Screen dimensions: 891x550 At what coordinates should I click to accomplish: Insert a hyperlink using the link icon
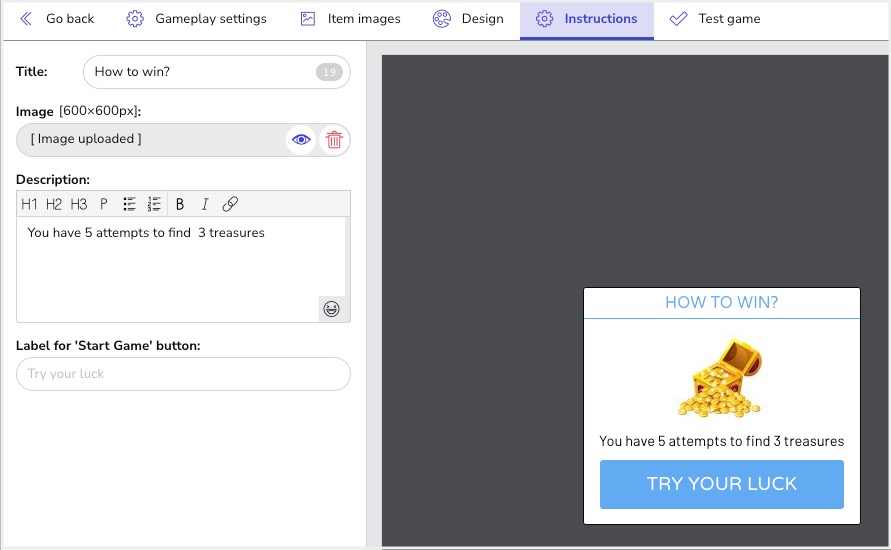pyautogui.click(x=230, y=204)
